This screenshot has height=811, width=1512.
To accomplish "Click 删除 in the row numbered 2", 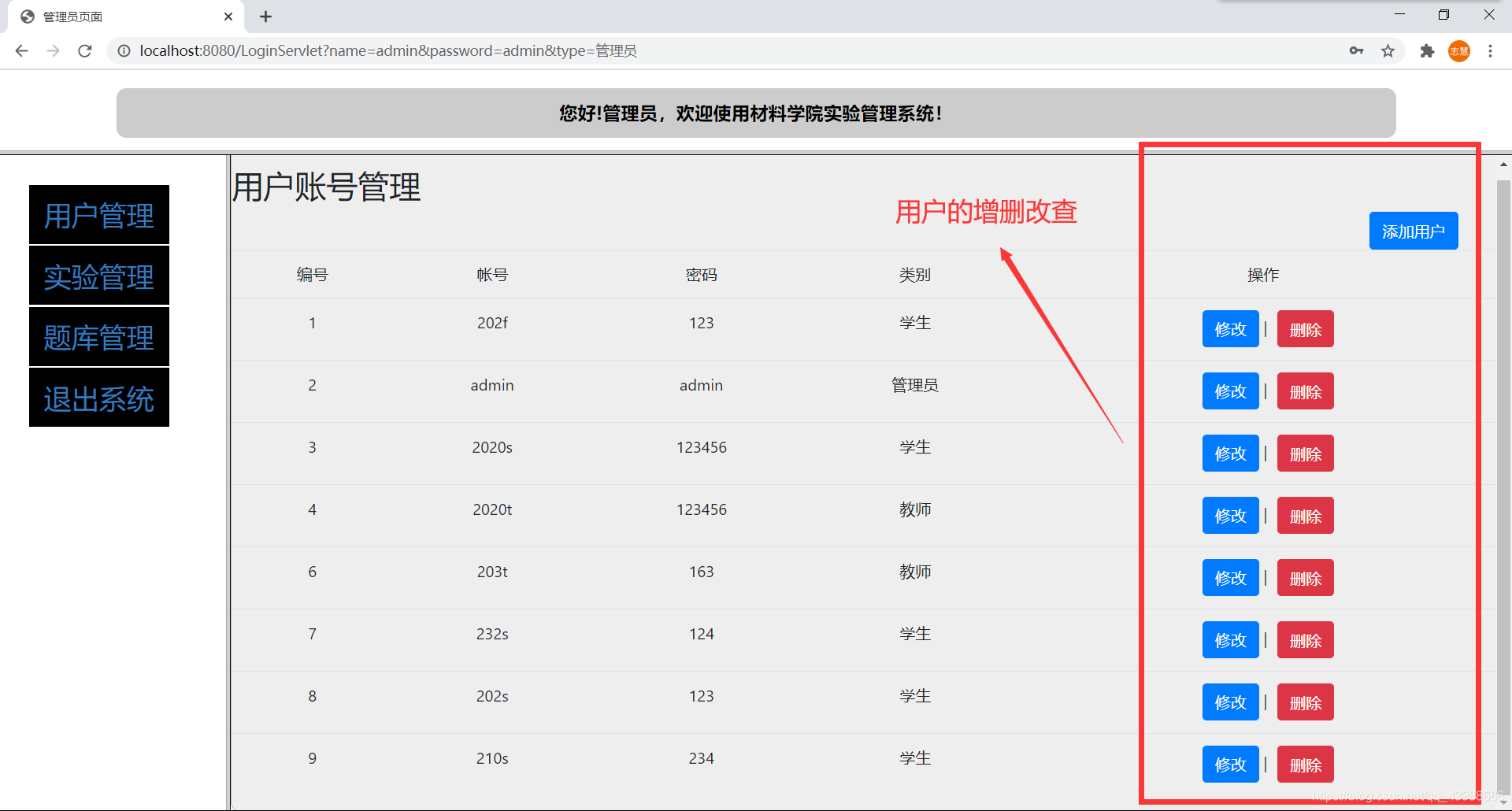I will (1305, 391).
